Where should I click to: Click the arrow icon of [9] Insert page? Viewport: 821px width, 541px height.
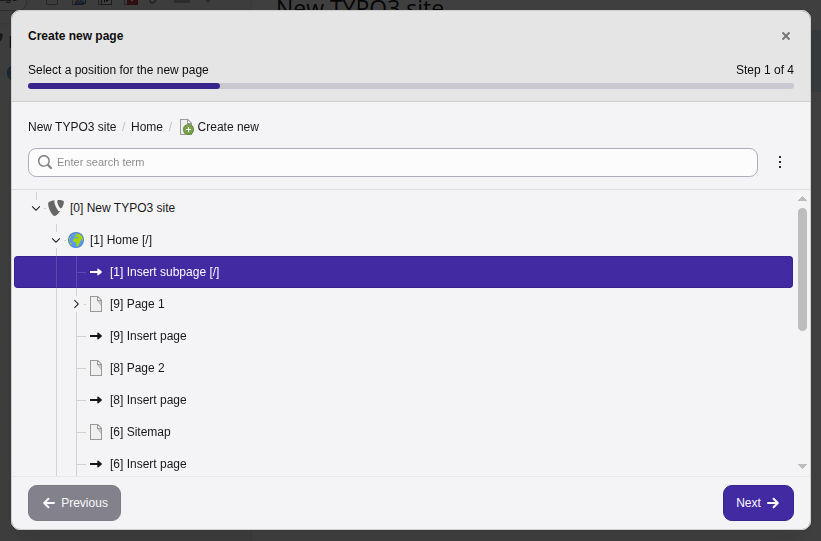coord(96,336)
